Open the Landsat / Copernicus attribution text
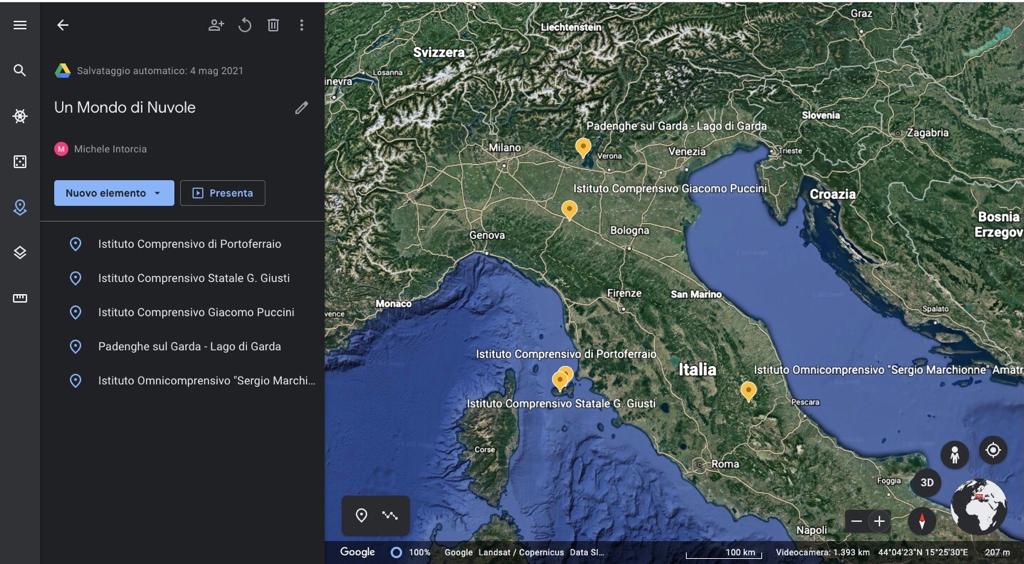Viewport: 1024px width, 564px height. pos(520,552)
